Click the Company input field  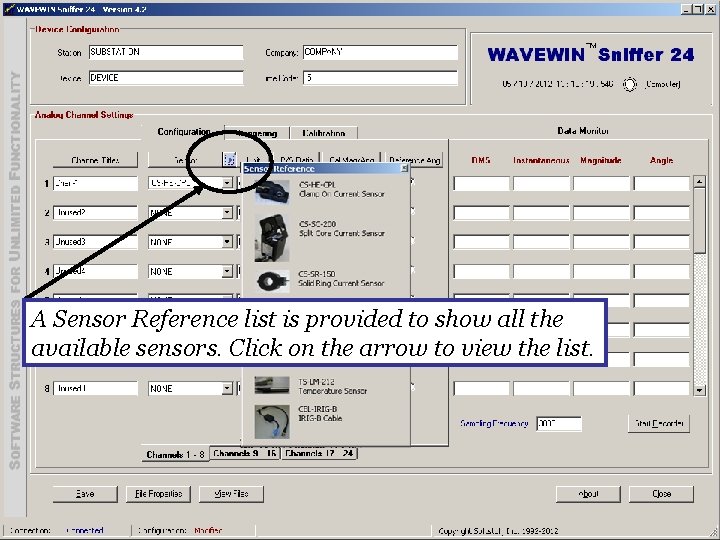pyautogui.click(x=380, y=52)
